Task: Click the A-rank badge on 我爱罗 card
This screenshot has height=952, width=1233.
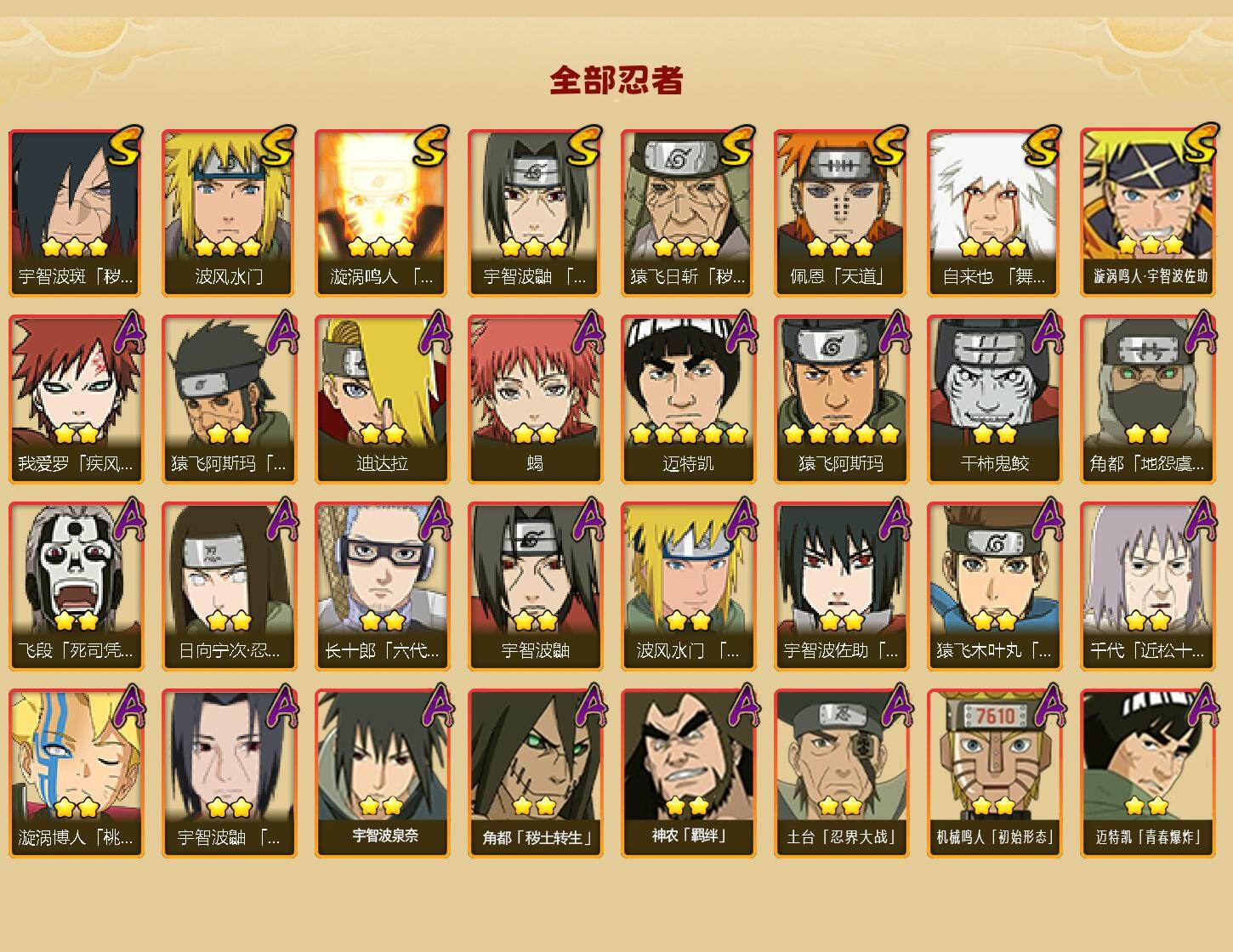Action: pos(126,331)
